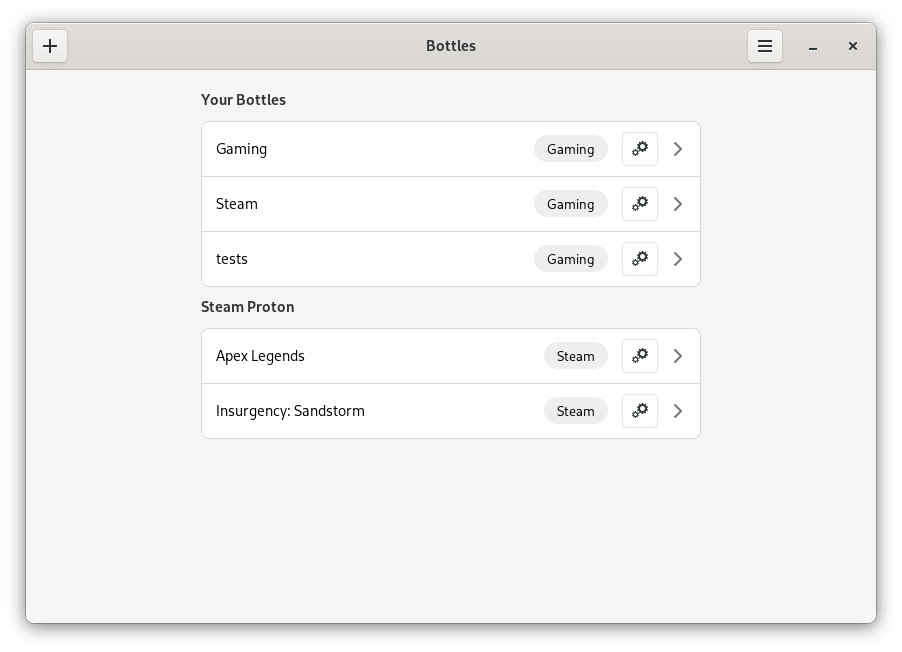902x652 pixels.
Task: Click the Gaming tag on Steam row
Action: [570, 204]
